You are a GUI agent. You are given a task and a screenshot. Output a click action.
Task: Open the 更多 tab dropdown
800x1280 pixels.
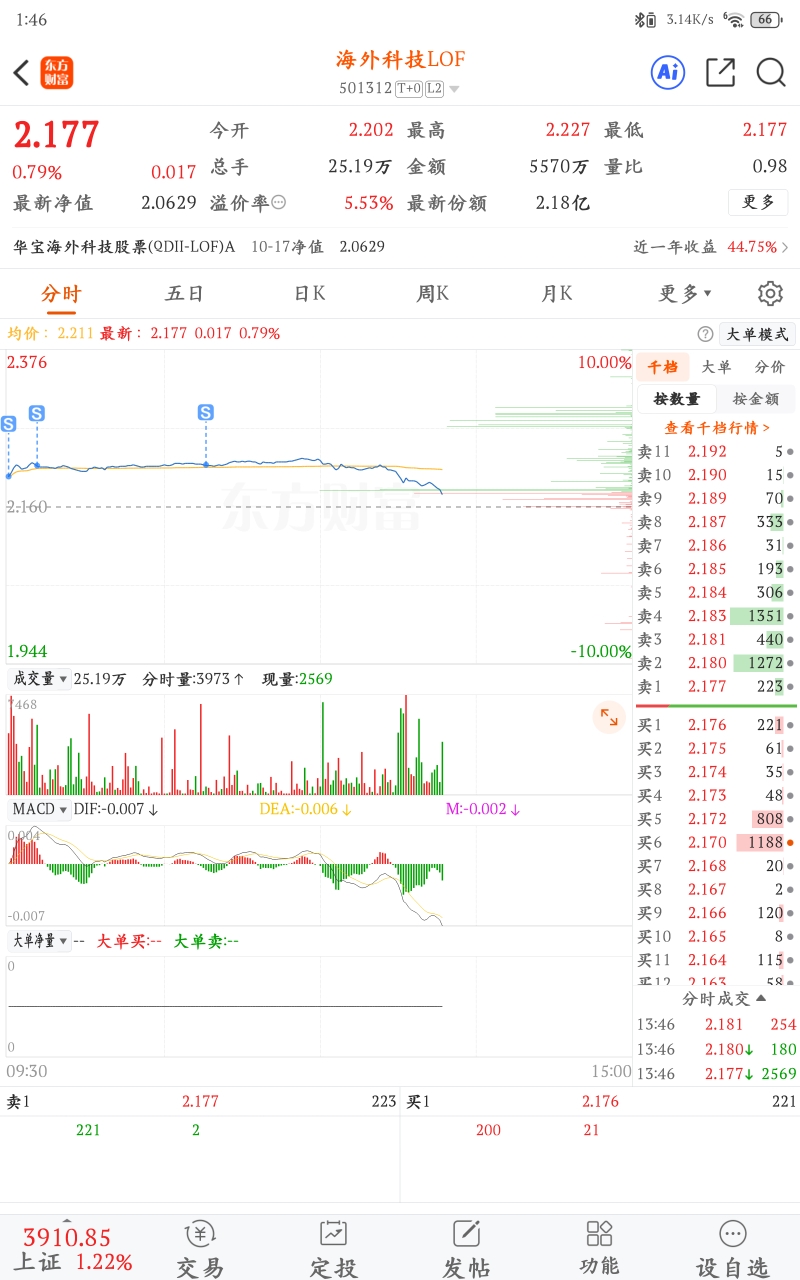click(x=685, y=293)
